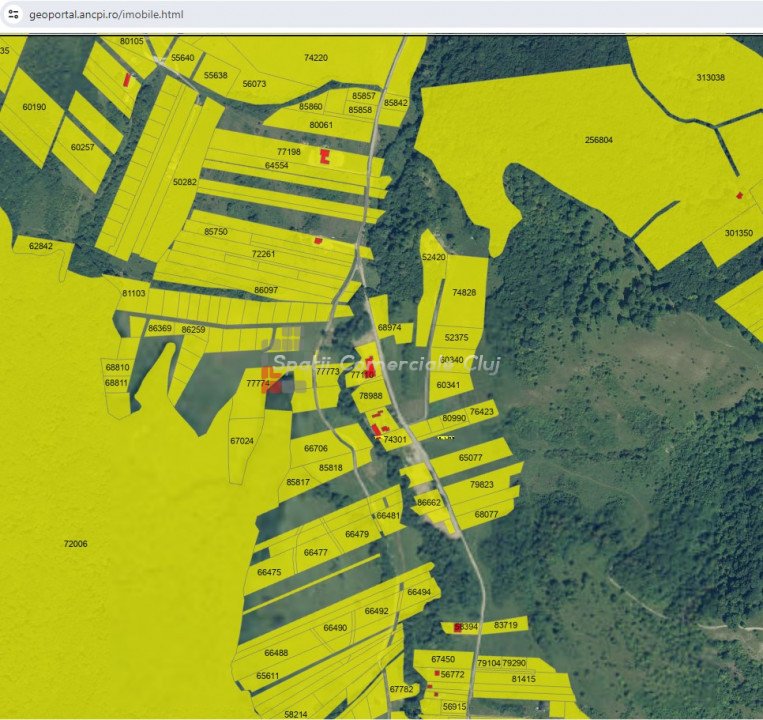763x720 pixels.
Task: Select parcel labeled 60190
Action: pyautogui.click(x=34, y=107)
